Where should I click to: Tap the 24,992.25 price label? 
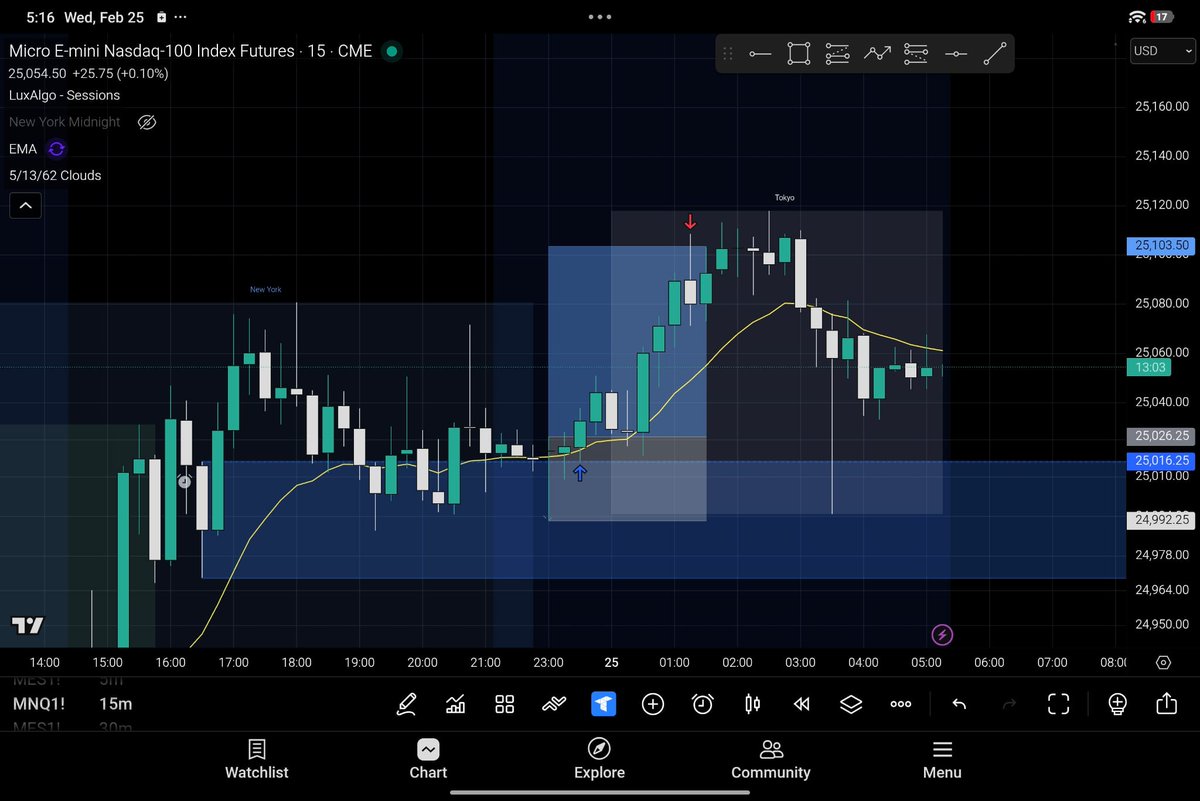coord(1160,519)
